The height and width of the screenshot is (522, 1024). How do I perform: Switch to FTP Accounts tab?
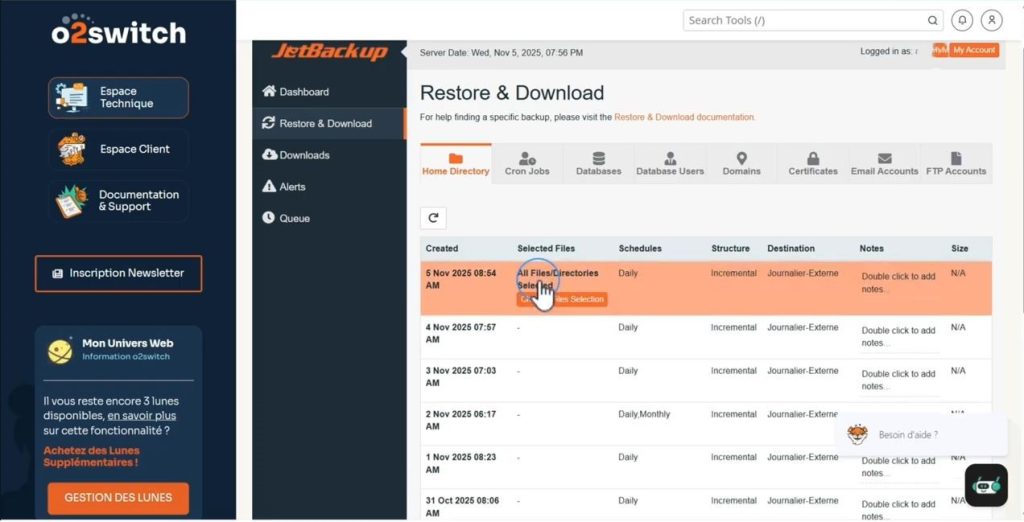pyautogui.click(x=956, y=164)
